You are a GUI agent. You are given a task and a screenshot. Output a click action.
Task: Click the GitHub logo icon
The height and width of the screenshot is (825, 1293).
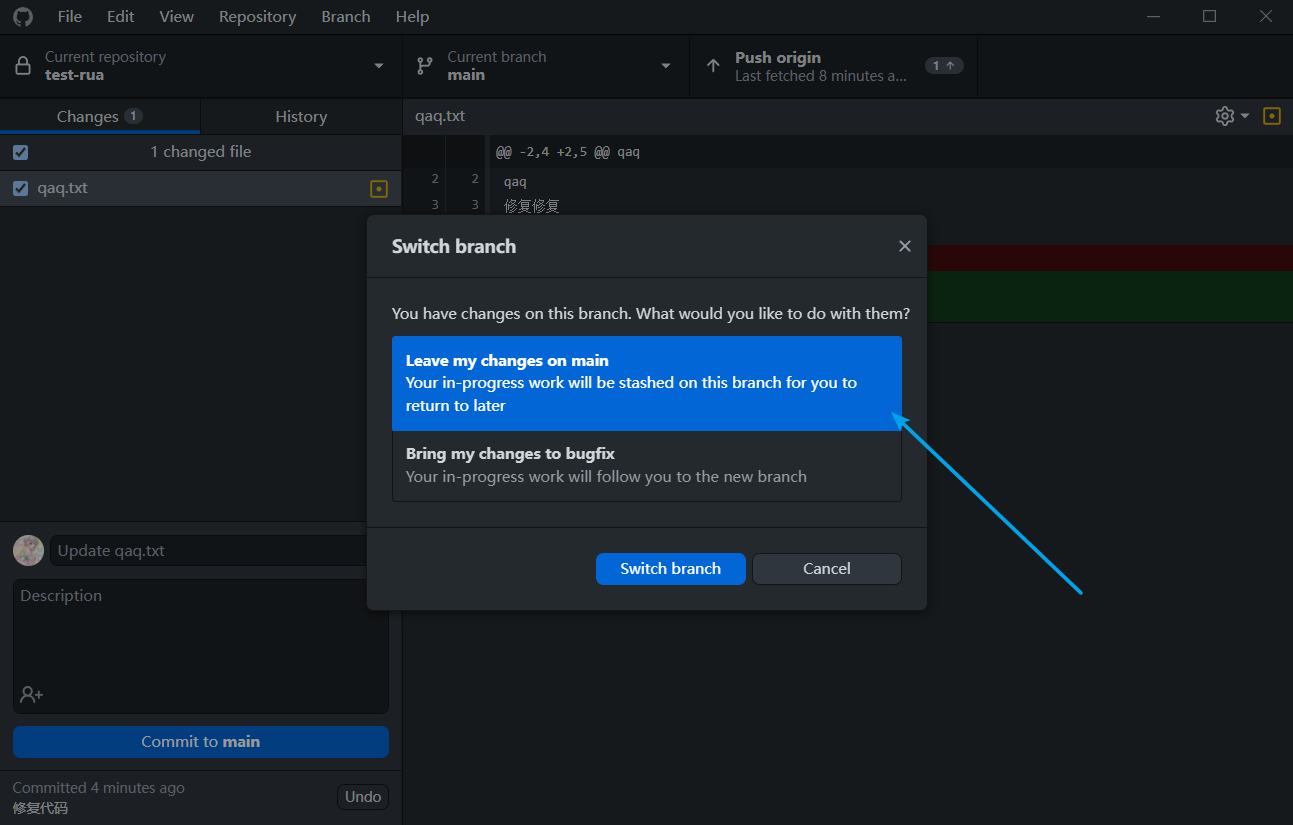22,17
